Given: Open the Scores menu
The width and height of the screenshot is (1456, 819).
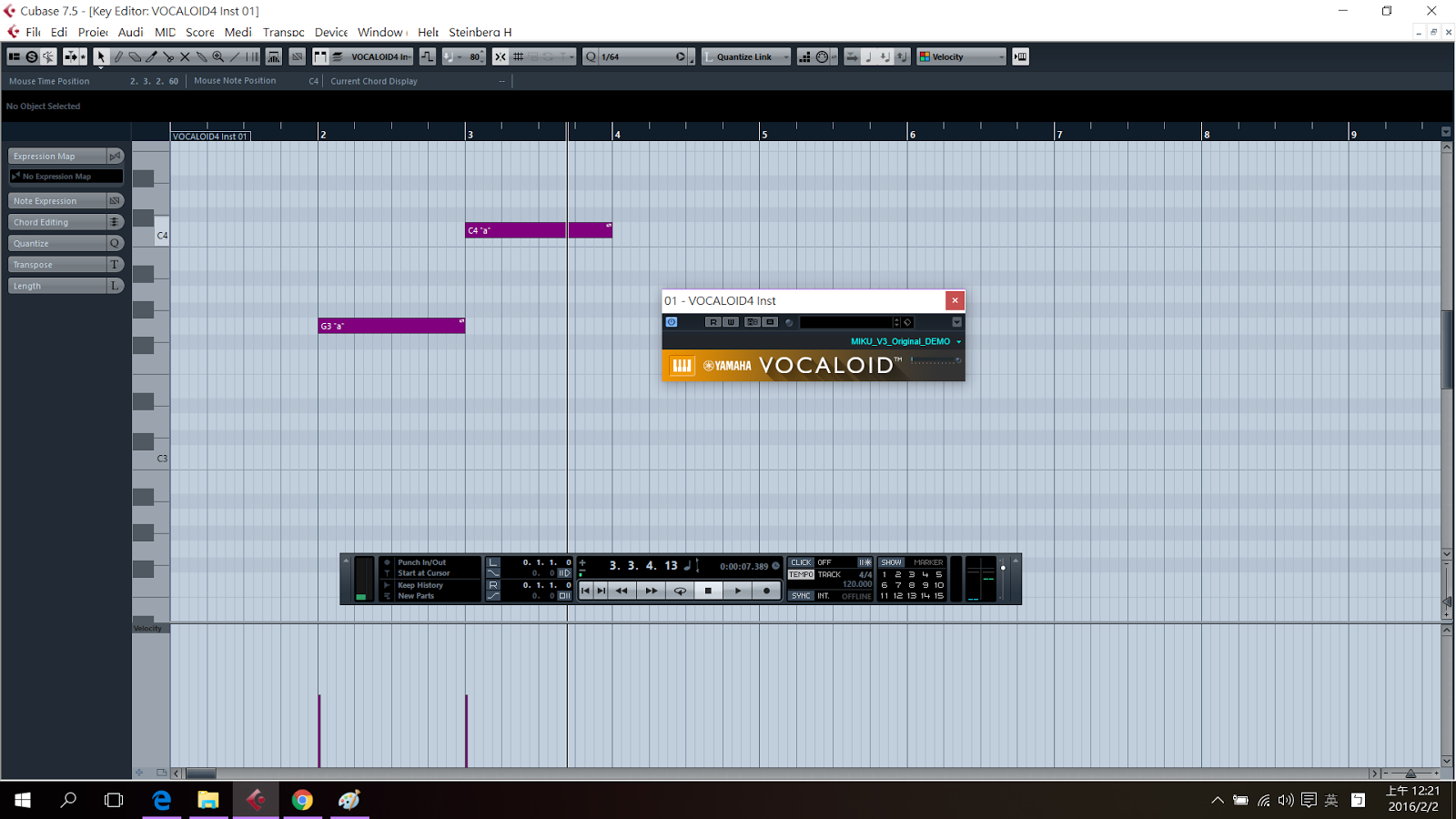Looking at the screenshot, I should point(199,32).
